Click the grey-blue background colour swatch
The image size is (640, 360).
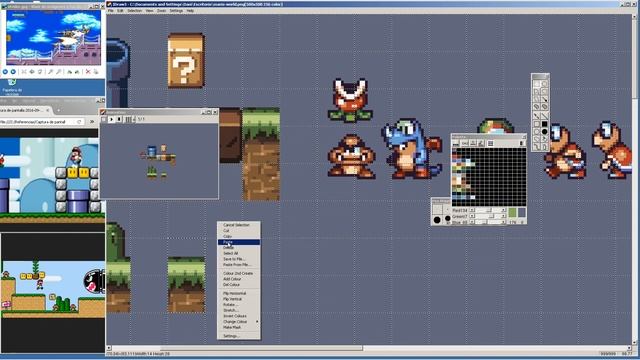[x=522, y=213]
